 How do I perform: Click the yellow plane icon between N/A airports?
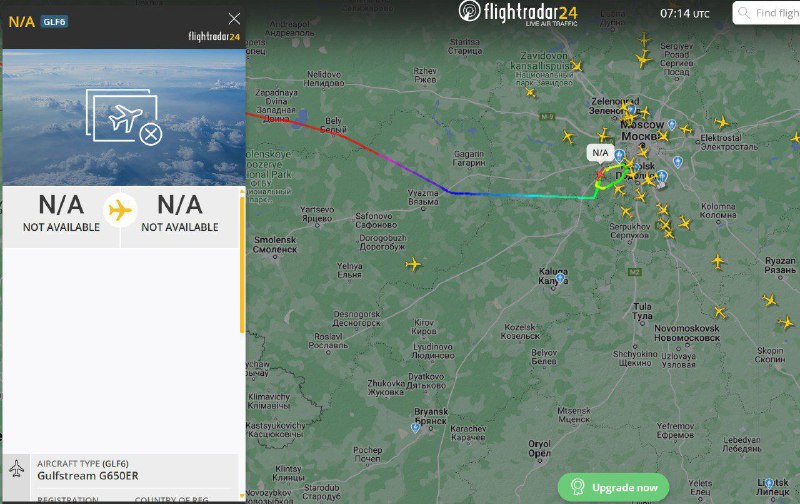coord(120,210)
